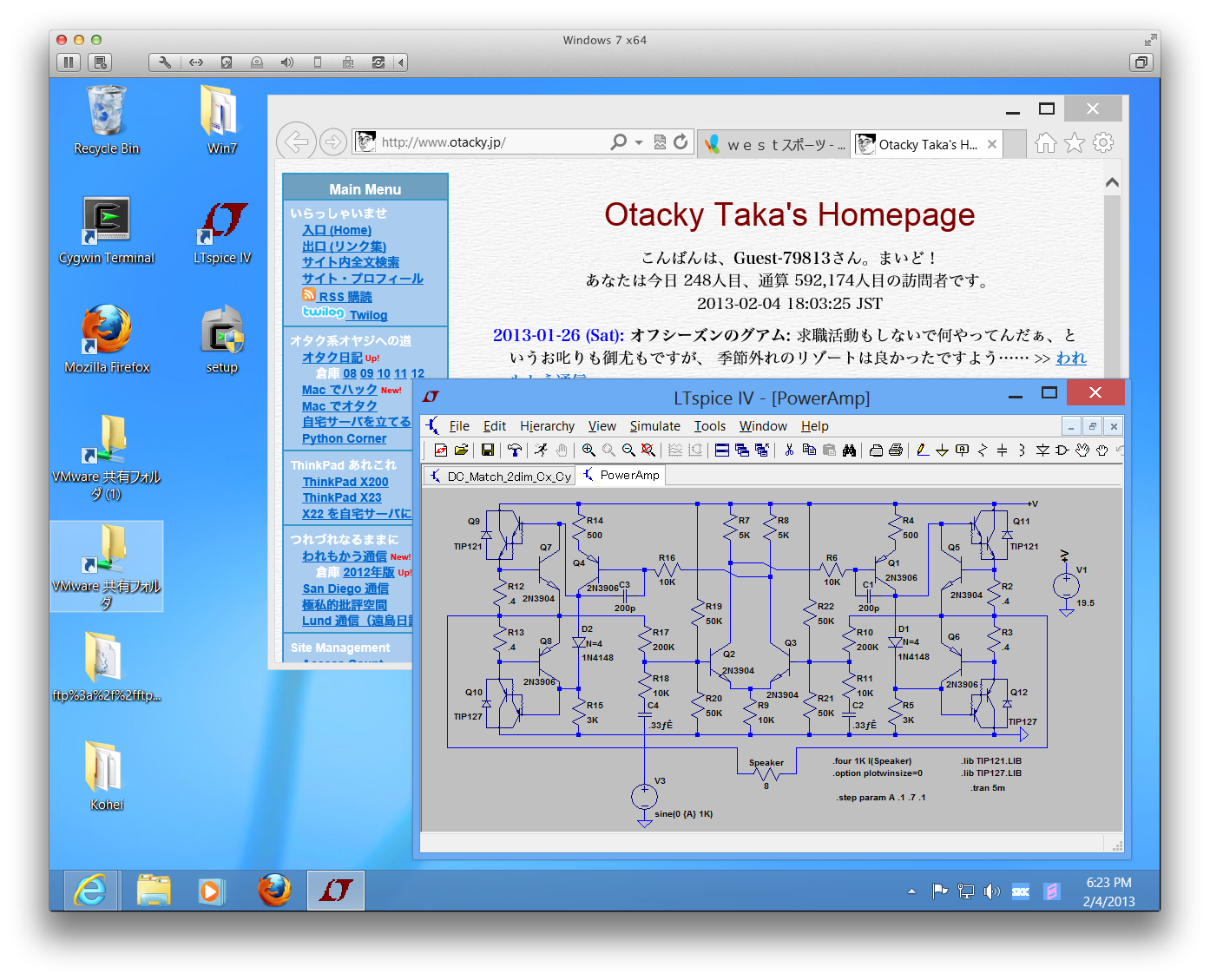Expand the IE address bar dropdown arrow
The image size is (1210, 980).
(639, 141)
